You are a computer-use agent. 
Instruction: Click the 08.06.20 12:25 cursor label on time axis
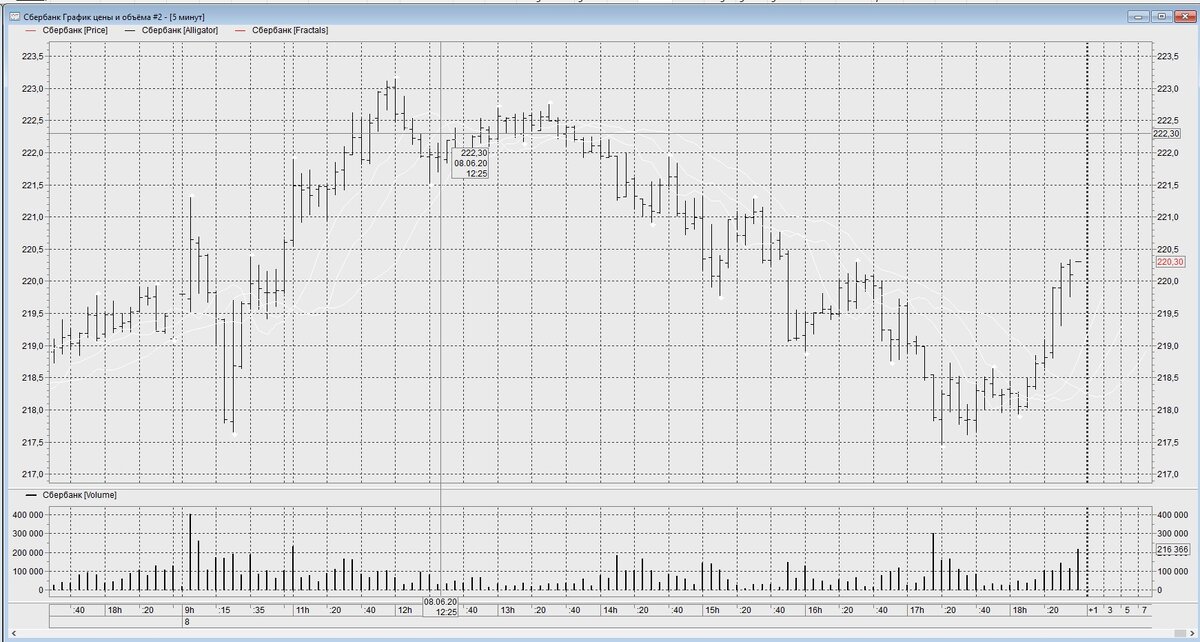click(x=440, y=605)
